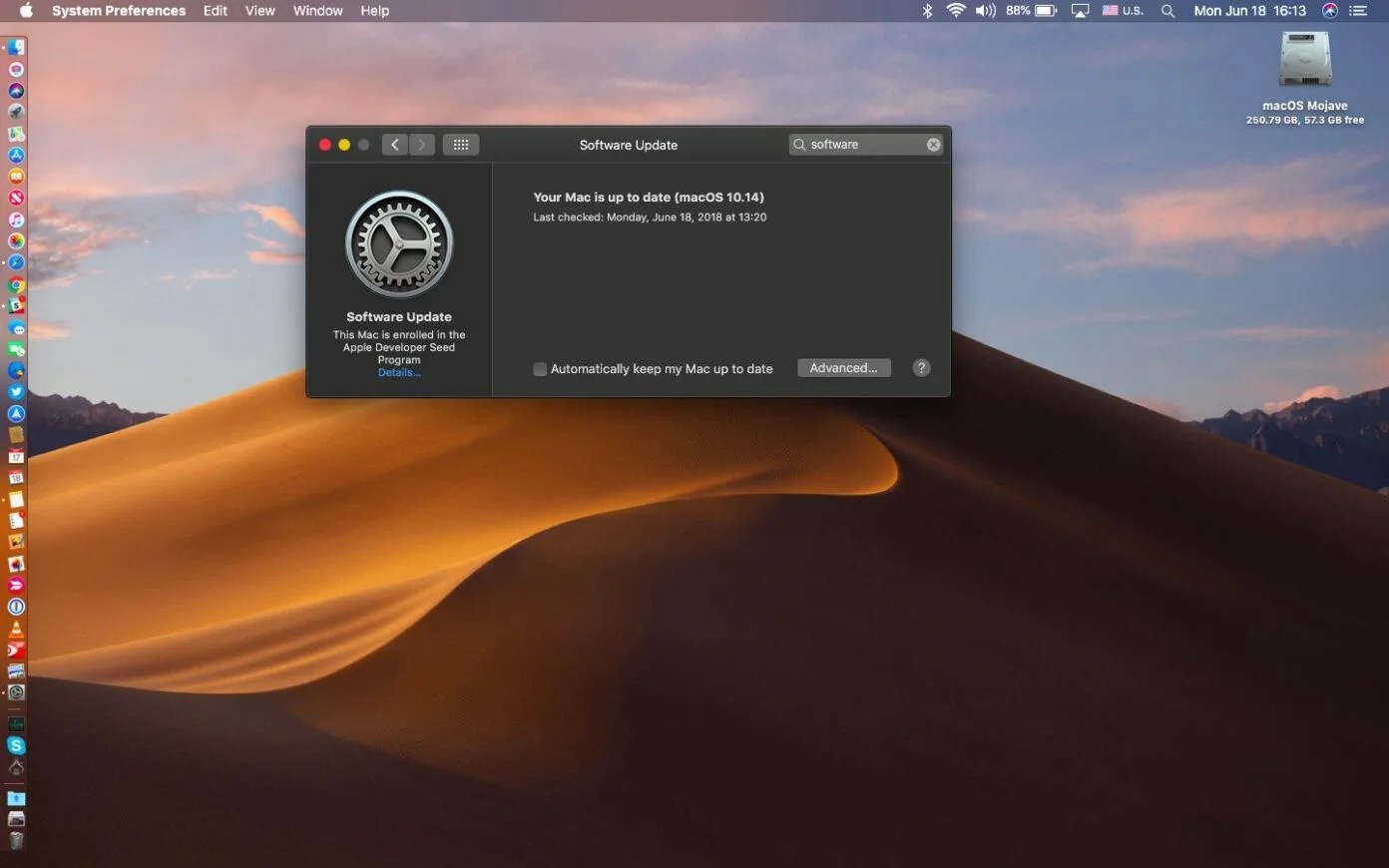Open the App Store from the Dock
The width and height of the screenshot is (1389, 868).
coord(15,156)
